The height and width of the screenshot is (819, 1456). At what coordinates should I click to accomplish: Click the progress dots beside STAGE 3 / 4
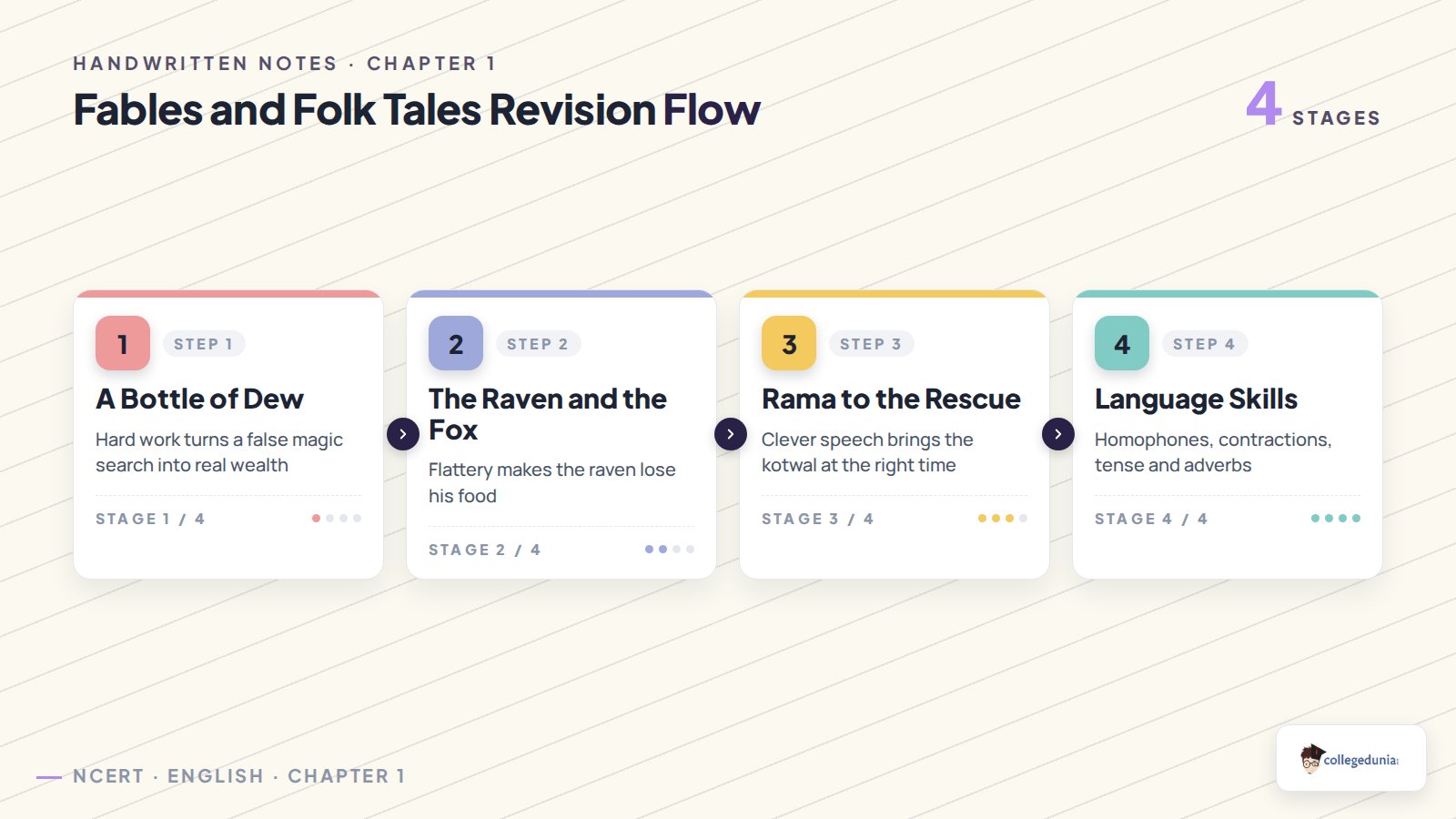pos(1003,518)
